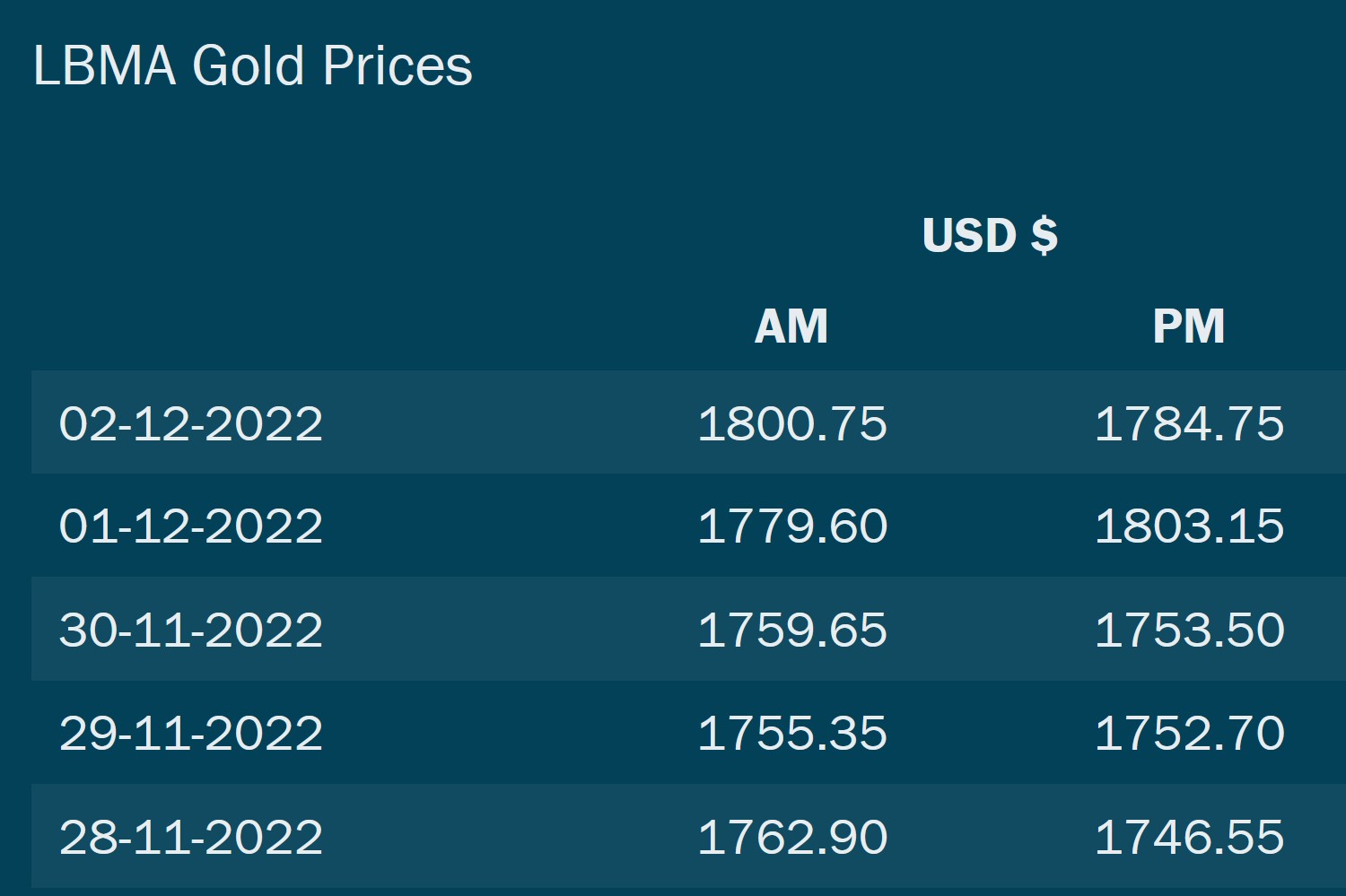The width and height of the screenshot is (1346, 896).
Task: Click PM price 1803.15
Action: [1190, 526]
